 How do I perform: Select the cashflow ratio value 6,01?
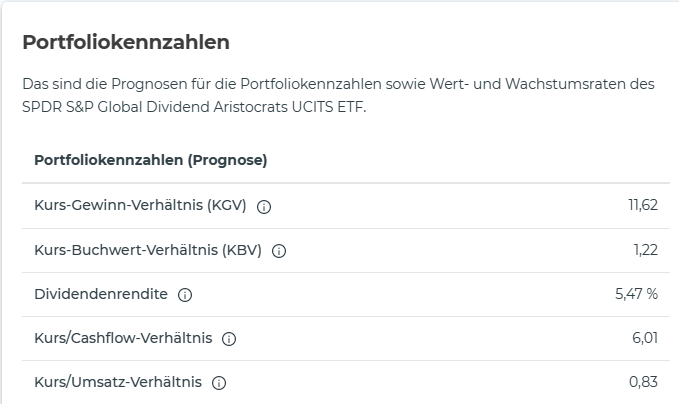[x=644, y=338]
